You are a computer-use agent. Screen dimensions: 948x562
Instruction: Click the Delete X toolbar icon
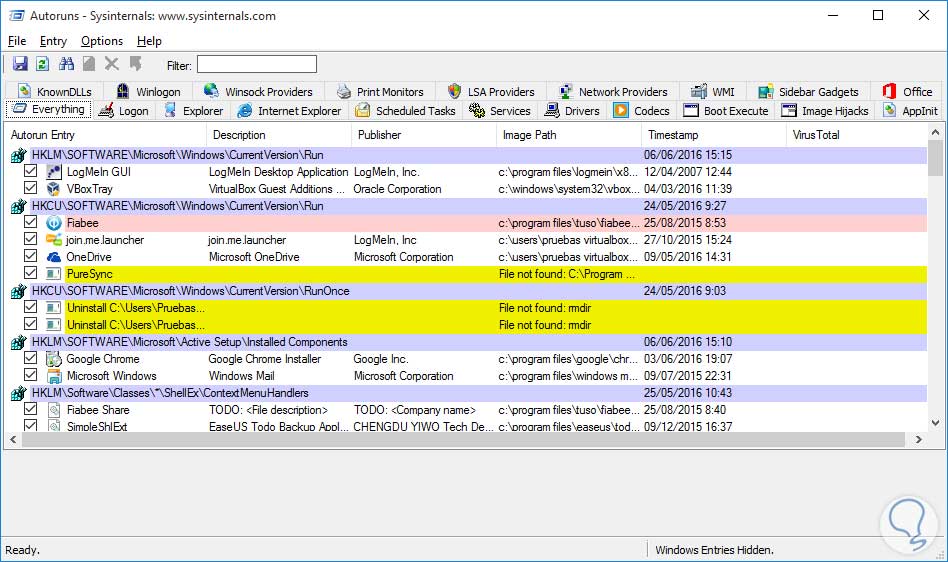coord(112,64)
